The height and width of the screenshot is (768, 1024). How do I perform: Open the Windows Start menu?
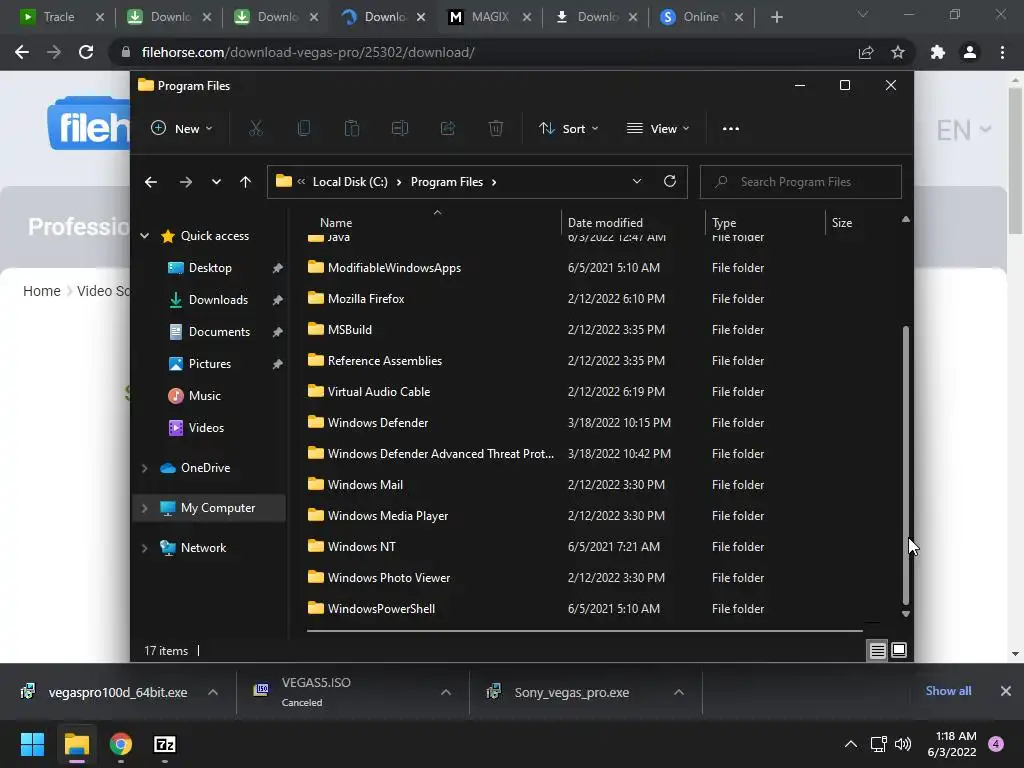(32, 744)
